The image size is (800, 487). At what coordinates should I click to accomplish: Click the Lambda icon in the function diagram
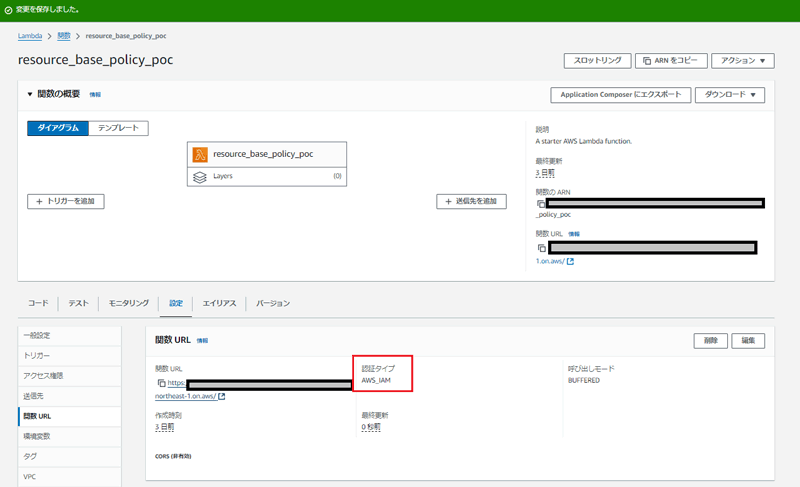coord(200,155)
